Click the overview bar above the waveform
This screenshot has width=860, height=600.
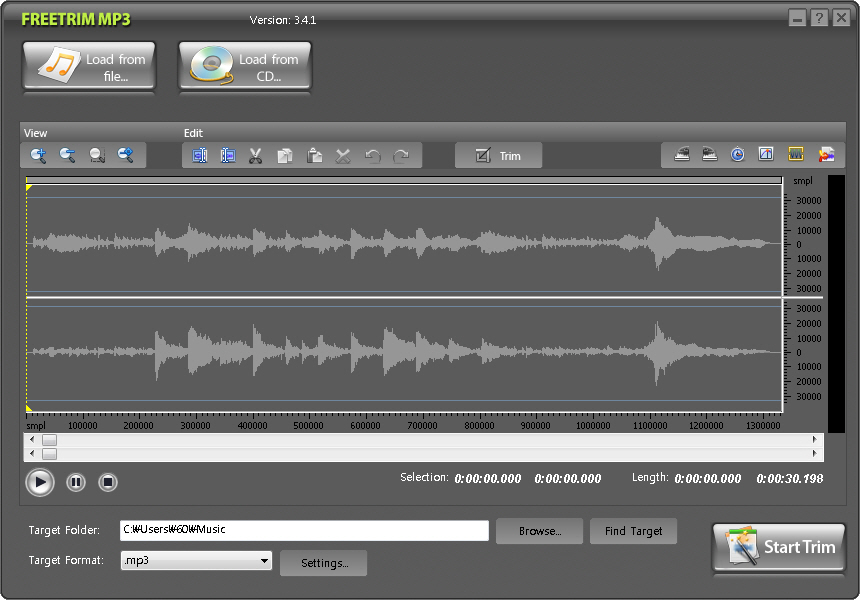[x=404, y=180]
